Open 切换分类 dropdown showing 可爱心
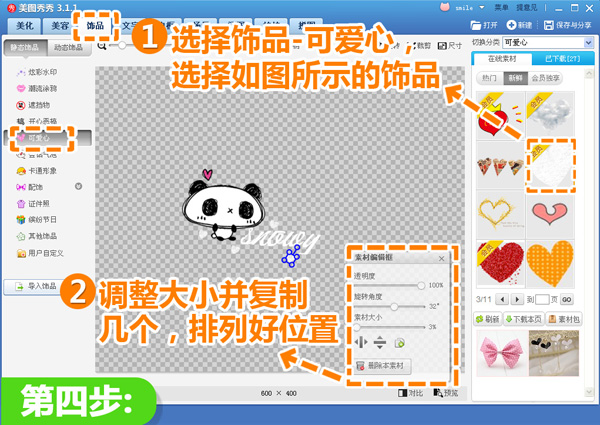This screenshot has height=425, width=600. pos(548,42)
